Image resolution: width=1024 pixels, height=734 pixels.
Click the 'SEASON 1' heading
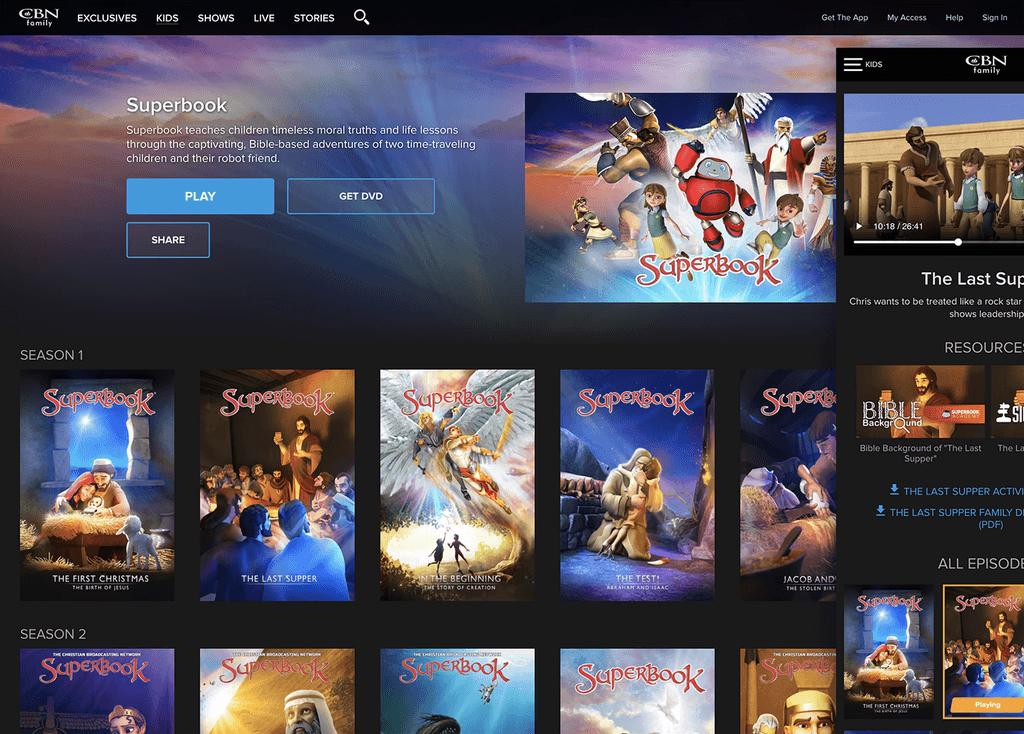(x=52, y=355)
